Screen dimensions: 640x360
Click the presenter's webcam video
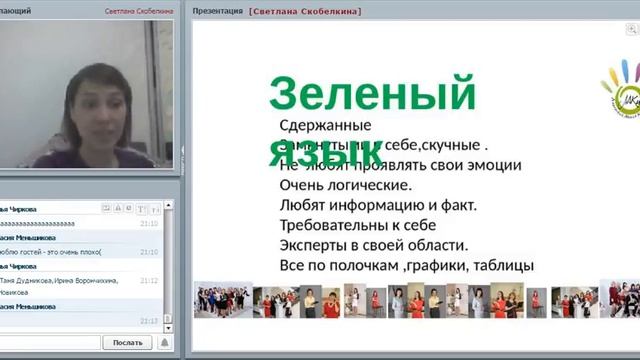tap(86, 94)
